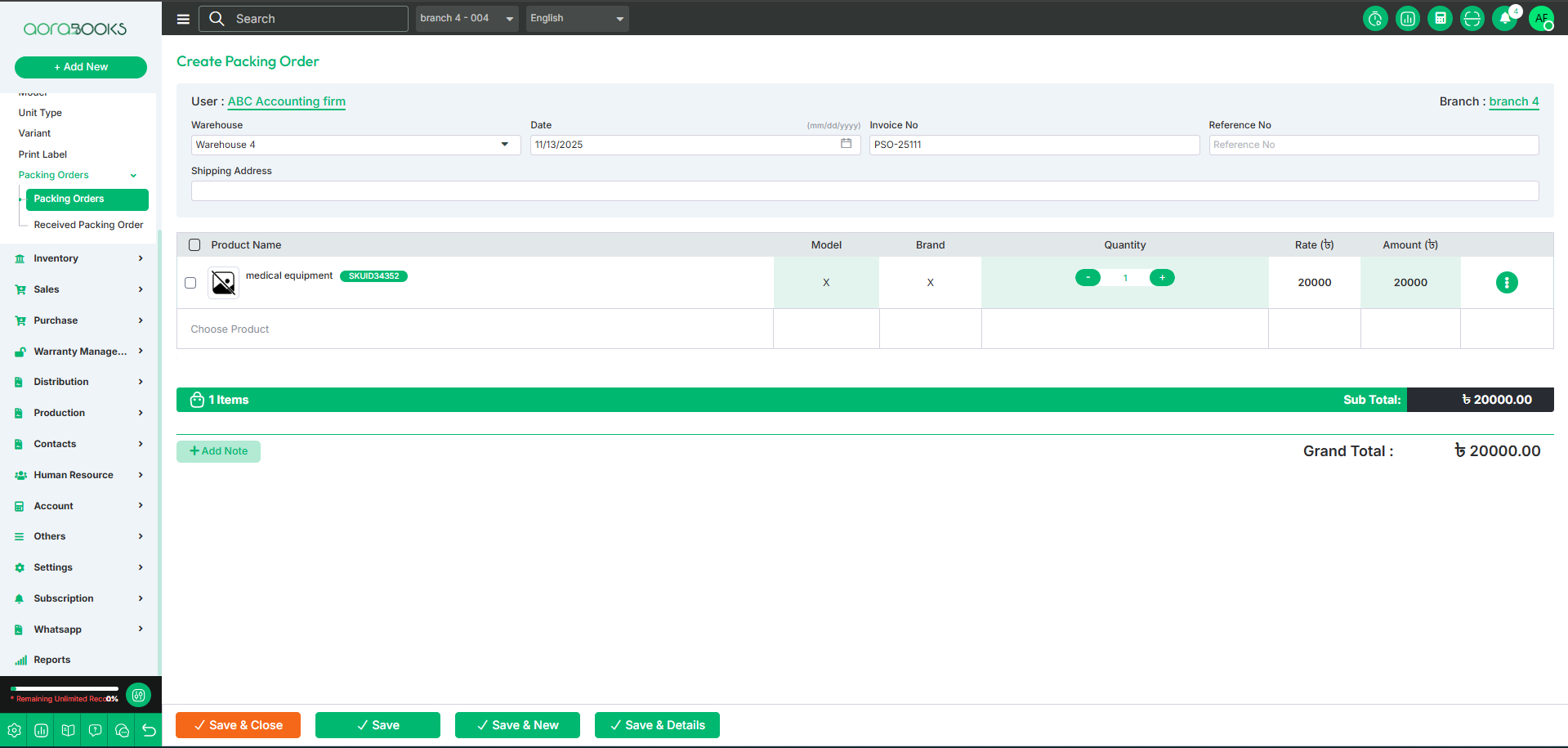This screenshot has width=1568, height=748.
Task: Click the sliders control icon in sidebar footer
Action: [x=139, y=695]
